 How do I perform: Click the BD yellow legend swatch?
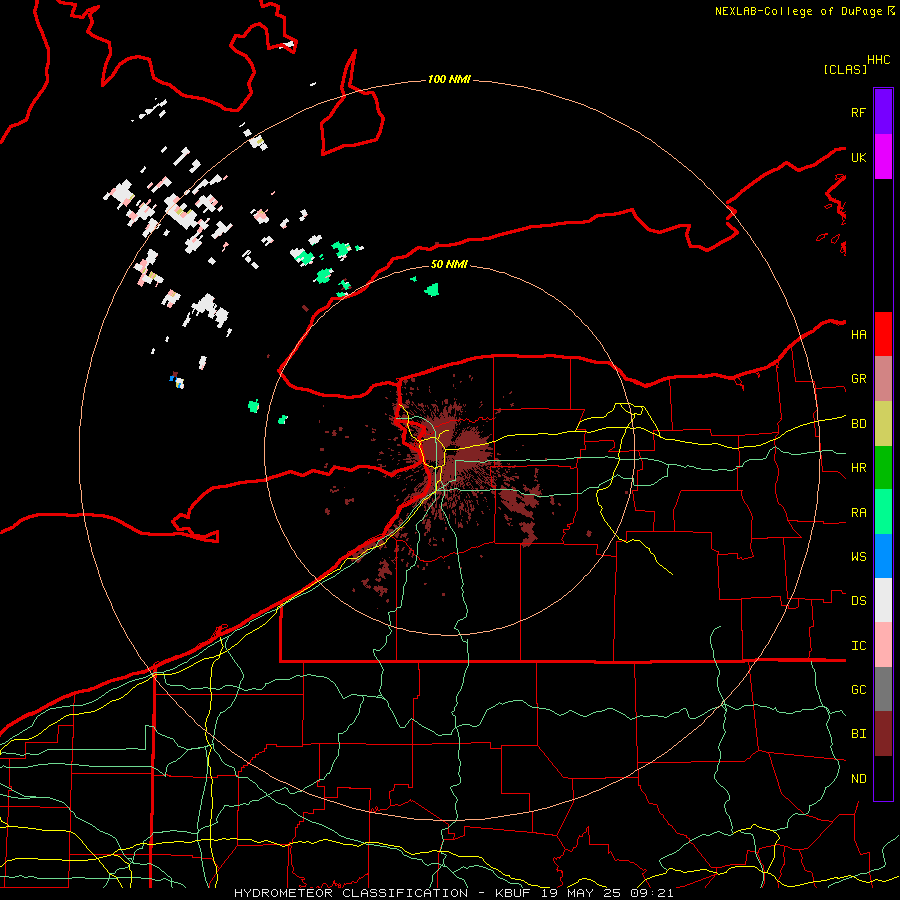tap(883, 424)
